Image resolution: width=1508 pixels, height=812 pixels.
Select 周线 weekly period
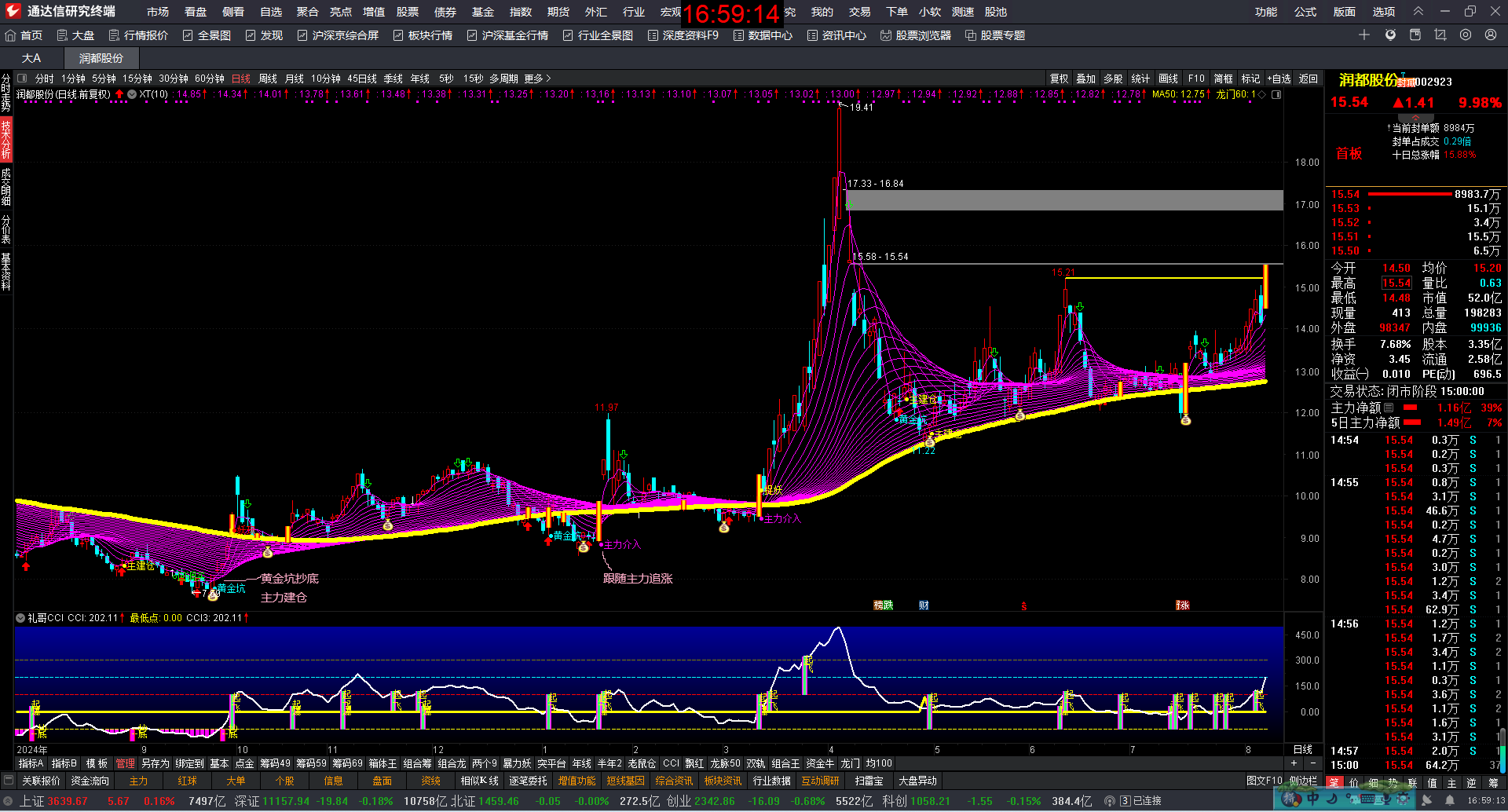268,79
